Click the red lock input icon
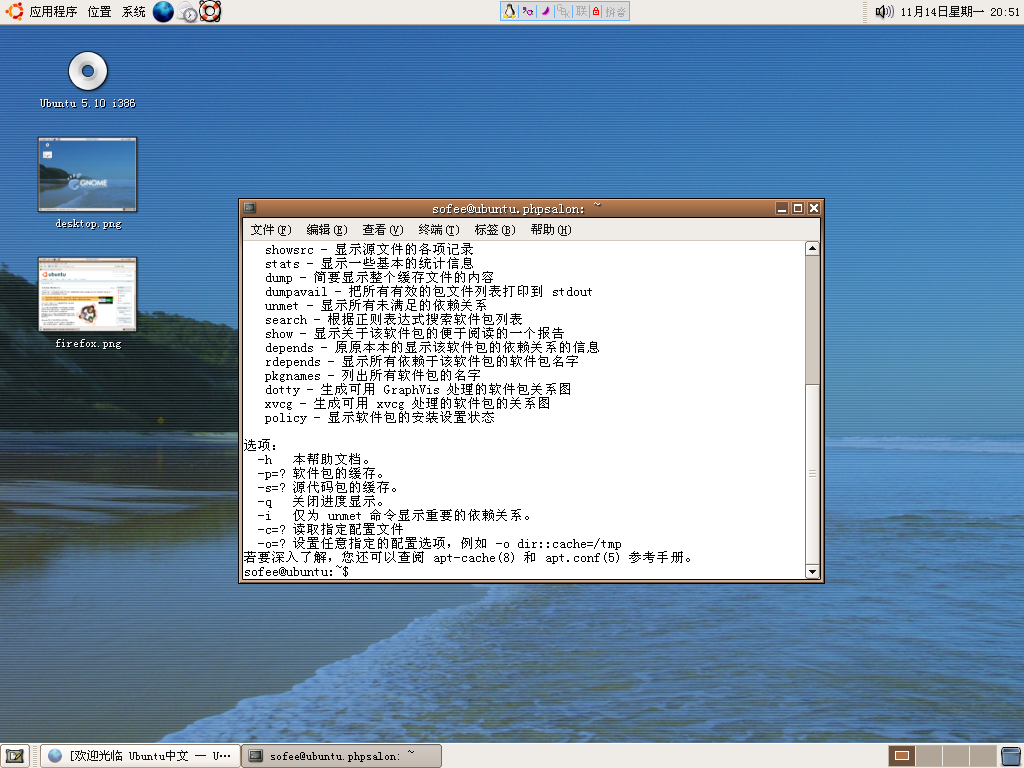 [x=596, y=11]
